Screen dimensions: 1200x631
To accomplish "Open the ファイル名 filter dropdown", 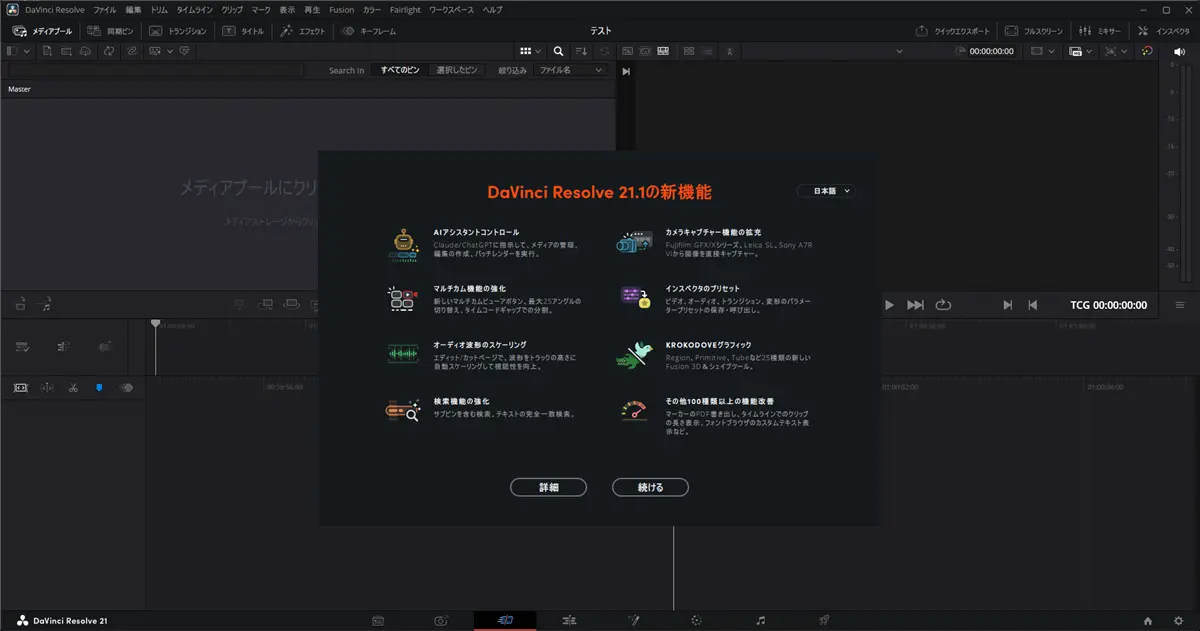I will coord(571,70).
